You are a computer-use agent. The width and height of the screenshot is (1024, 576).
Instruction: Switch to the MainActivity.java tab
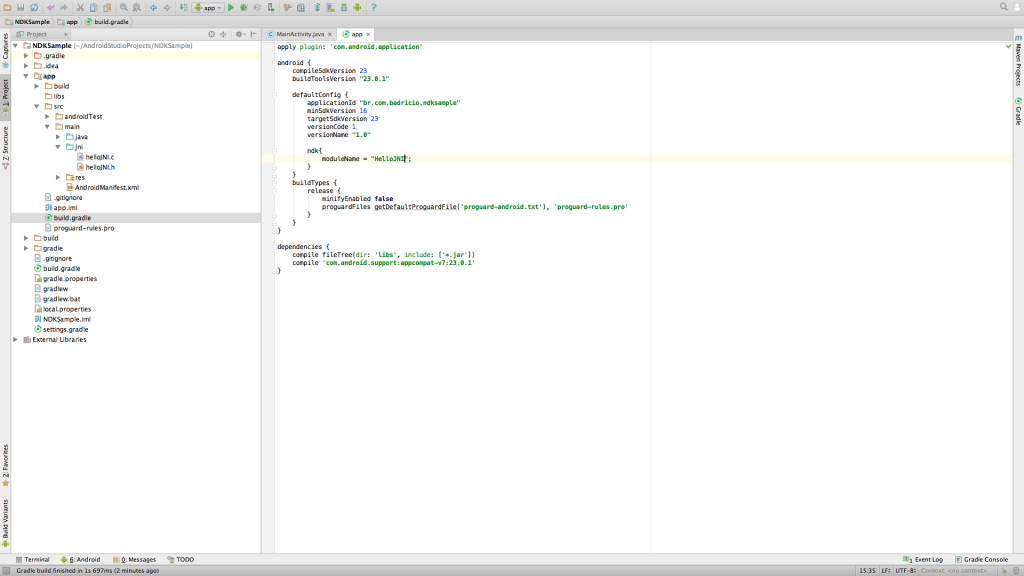(299, 34)
